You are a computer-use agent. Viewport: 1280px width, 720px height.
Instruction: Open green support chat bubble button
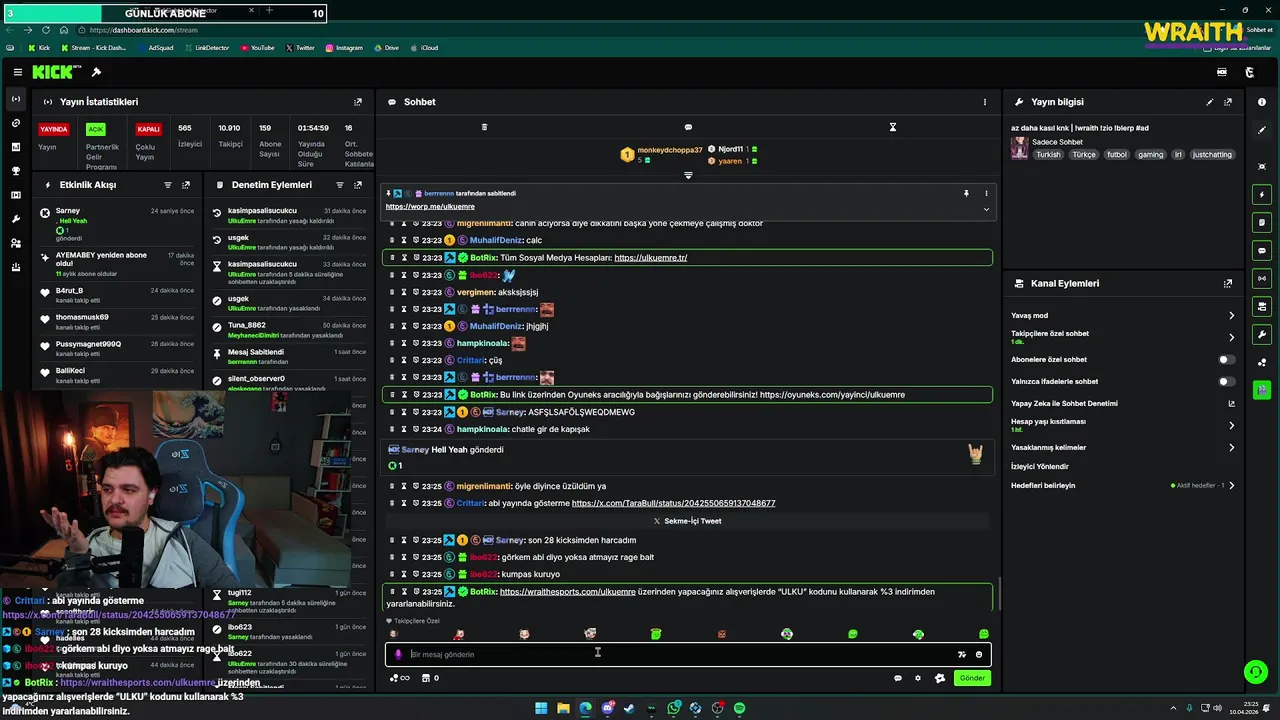click(x=1255, y=672)
